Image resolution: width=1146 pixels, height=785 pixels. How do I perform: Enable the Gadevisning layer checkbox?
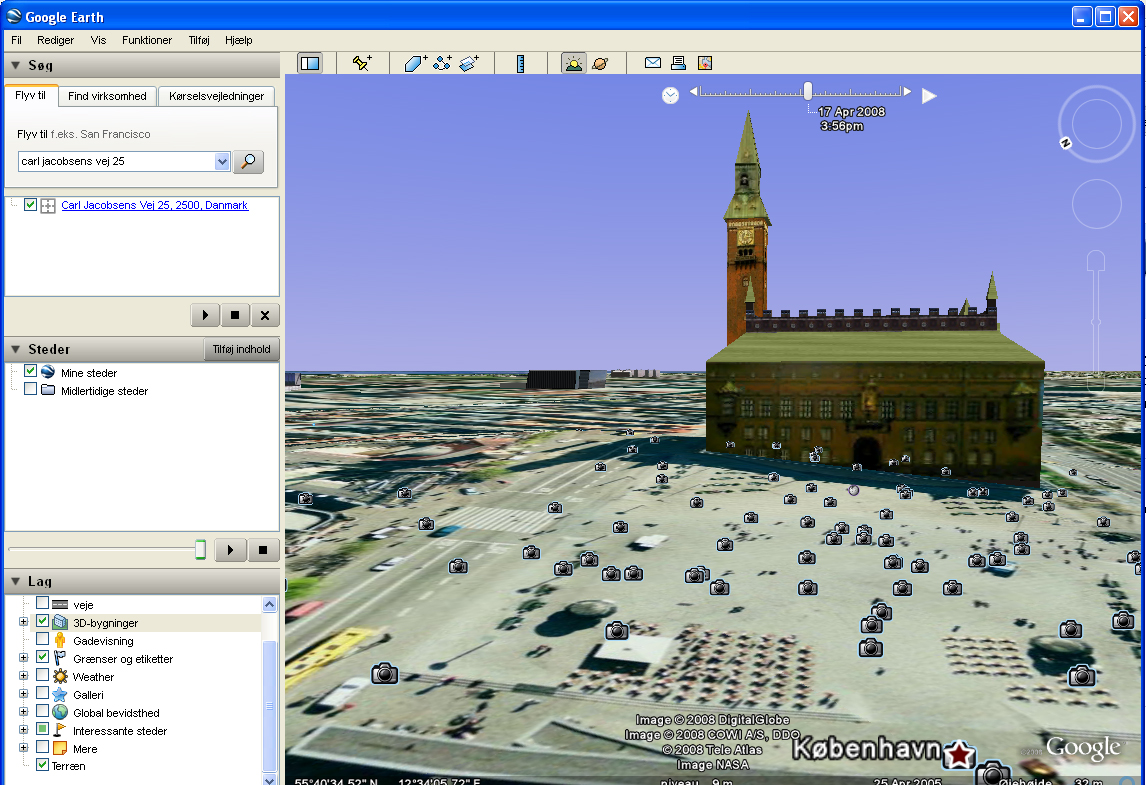42,641
